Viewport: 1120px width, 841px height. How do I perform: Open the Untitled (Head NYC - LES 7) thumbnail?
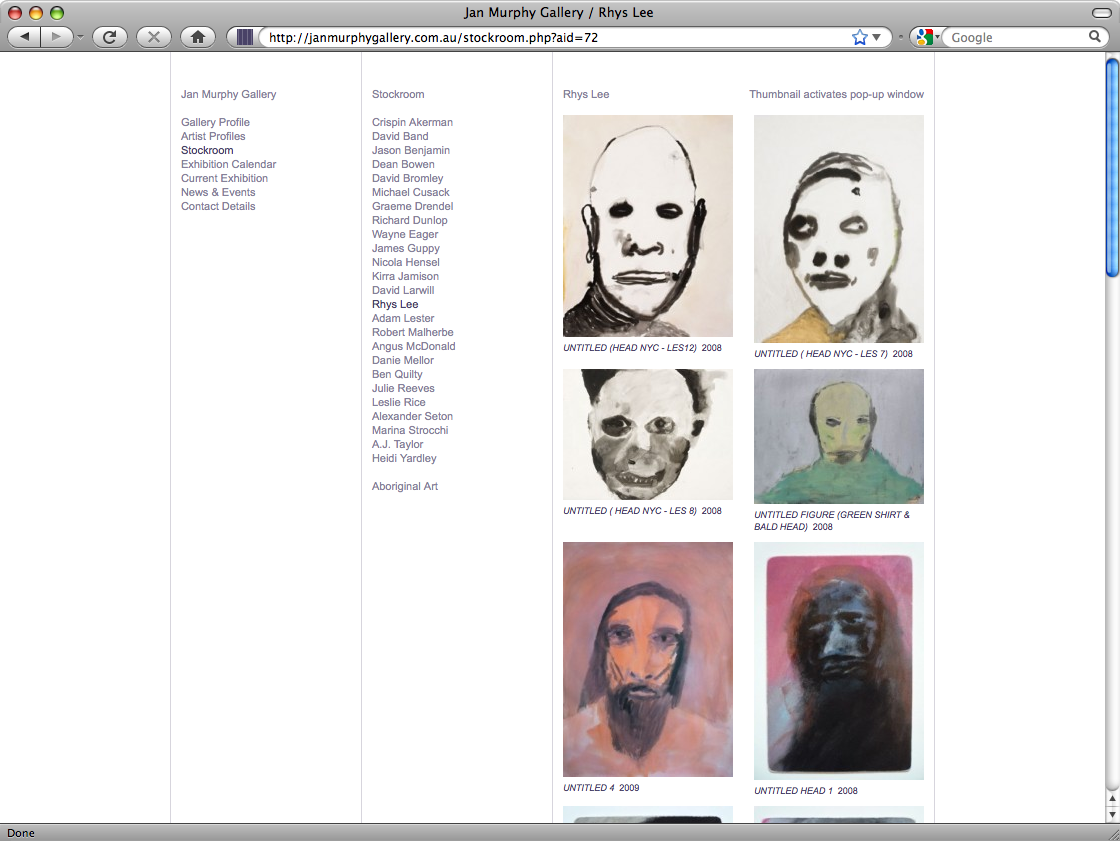coord(839,229)
